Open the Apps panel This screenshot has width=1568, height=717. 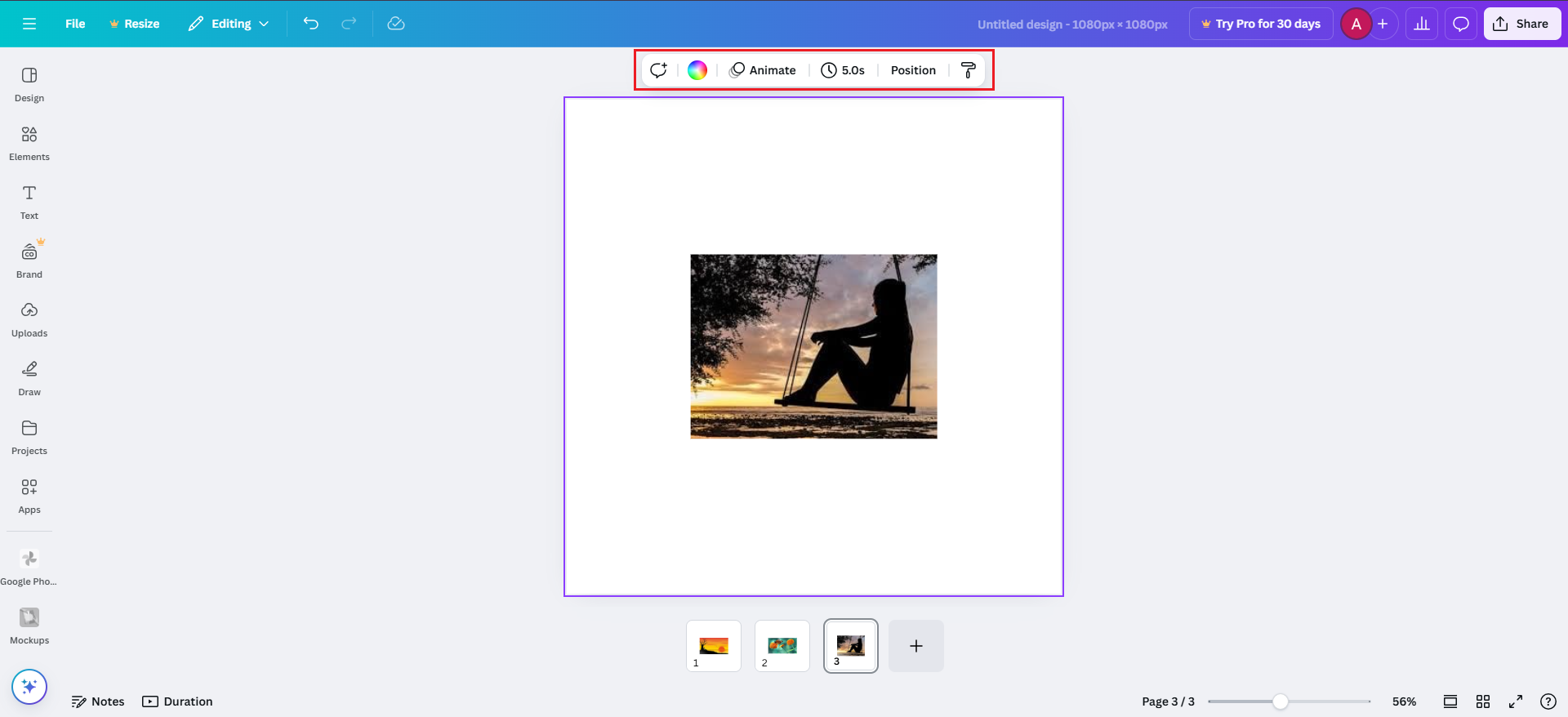(x=29, y=496)
